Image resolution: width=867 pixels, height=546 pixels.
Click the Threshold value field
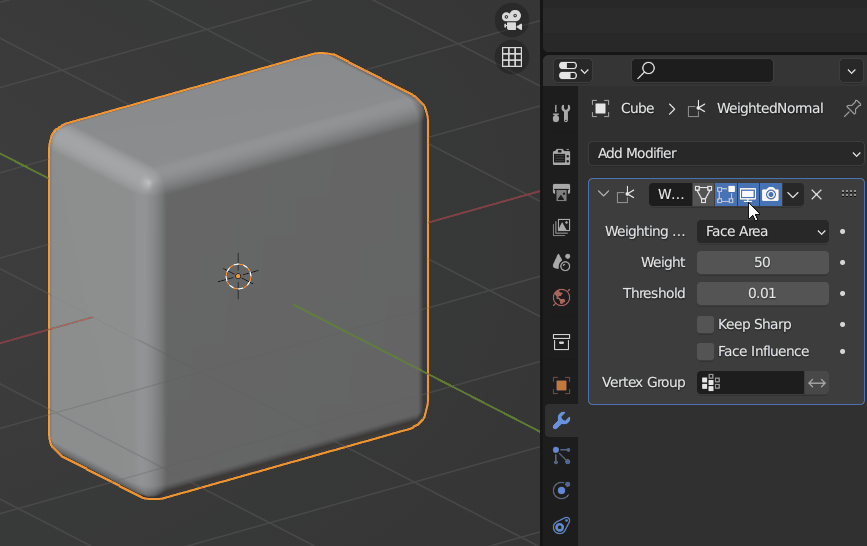[x=762, y=293]
